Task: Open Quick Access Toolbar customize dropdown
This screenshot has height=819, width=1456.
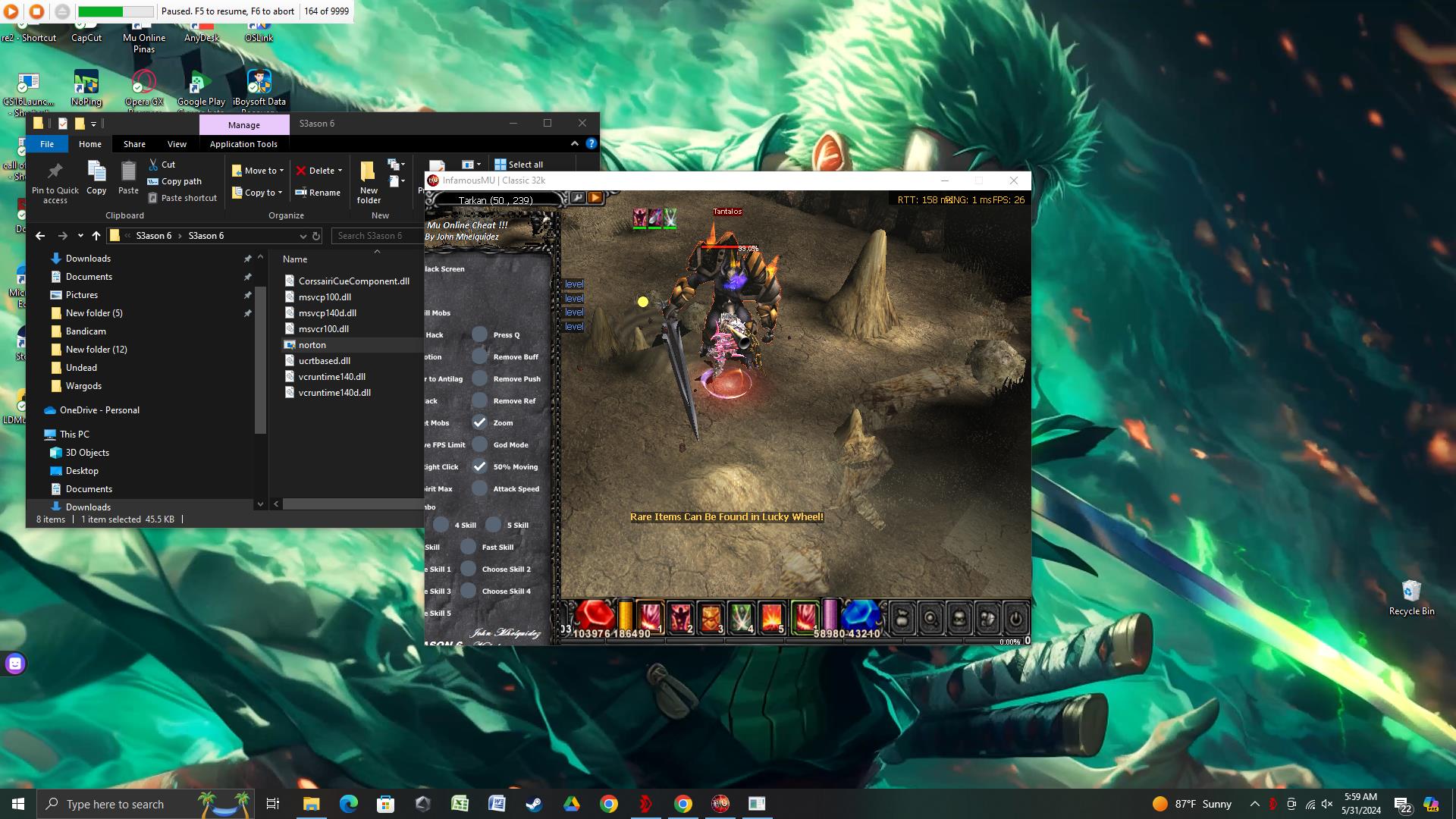Action: 94,124
